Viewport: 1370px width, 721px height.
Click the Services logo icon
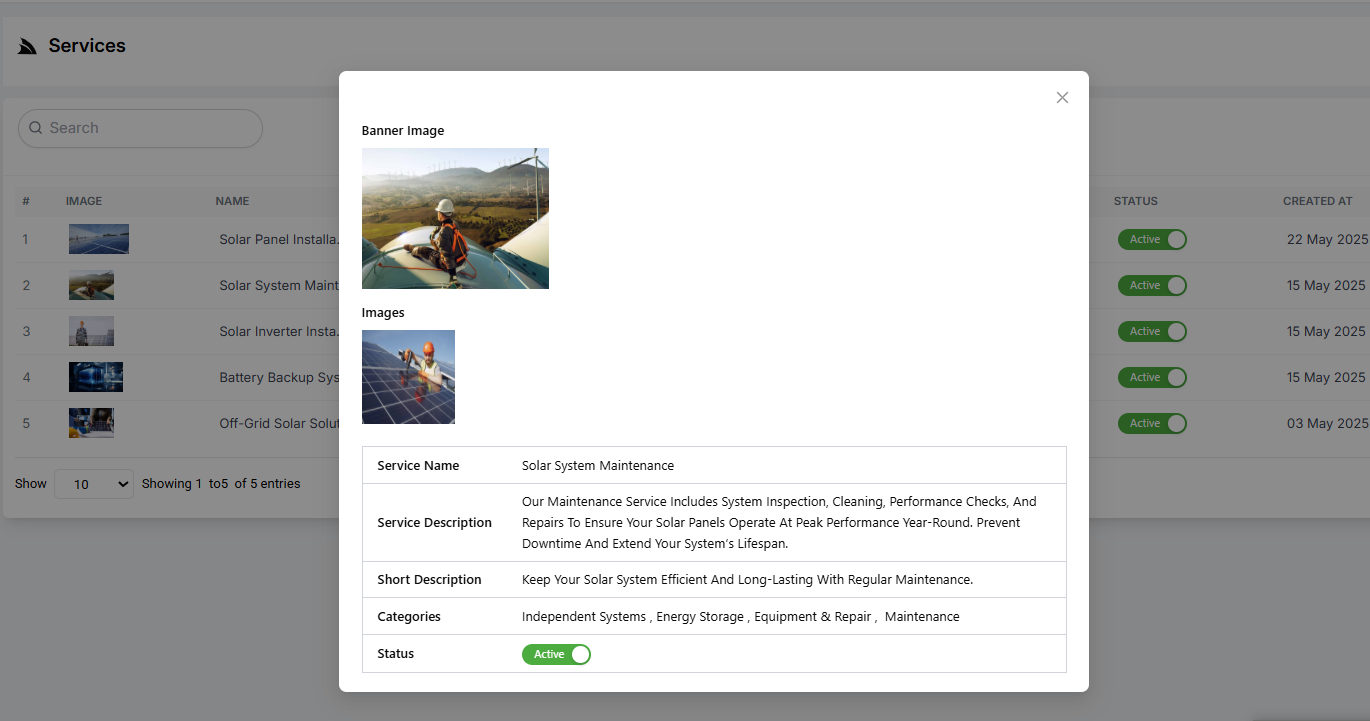point(27,46)
